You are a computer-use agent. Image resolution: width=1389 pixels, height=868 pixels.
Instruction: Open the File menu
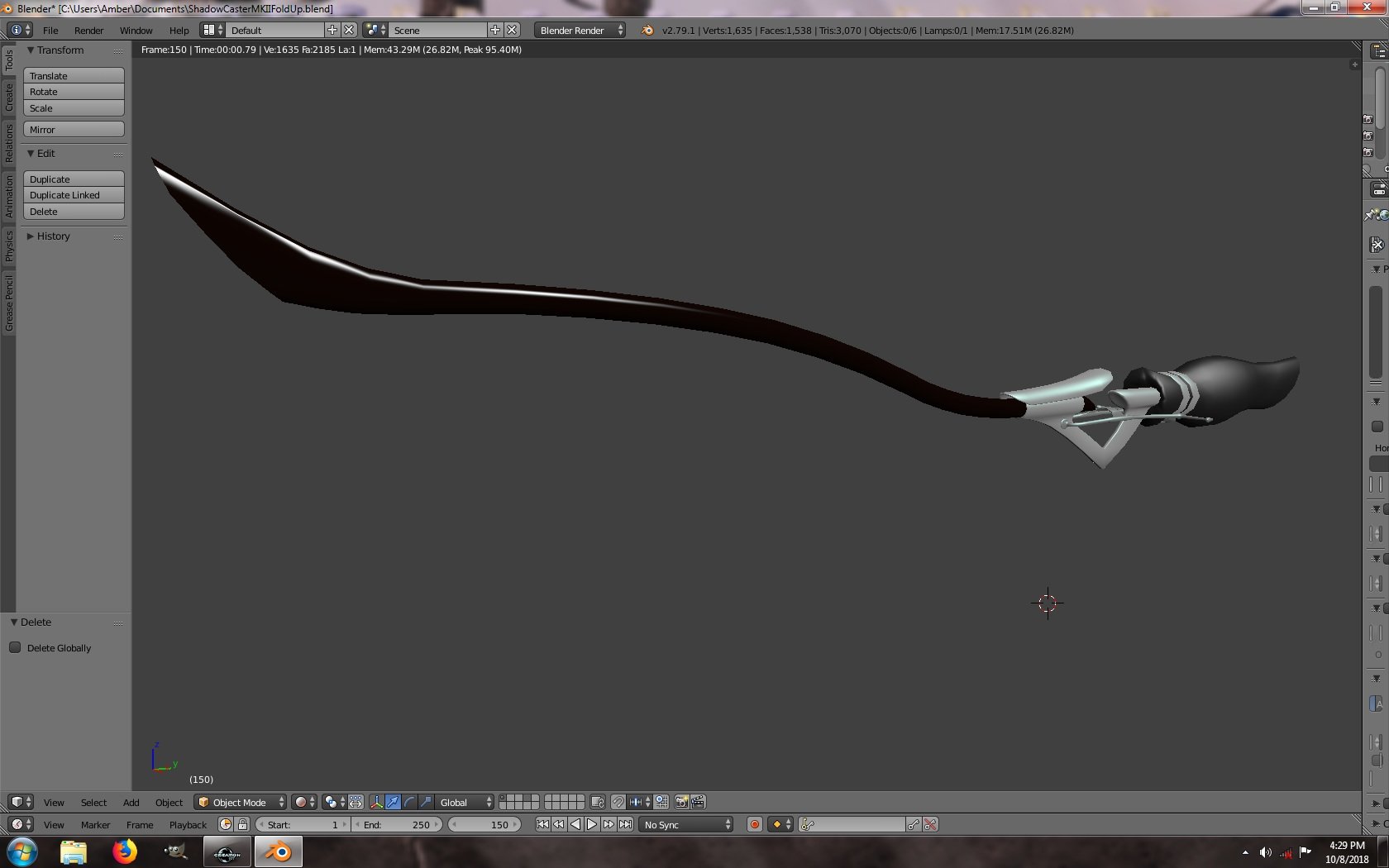click(50, 31)
